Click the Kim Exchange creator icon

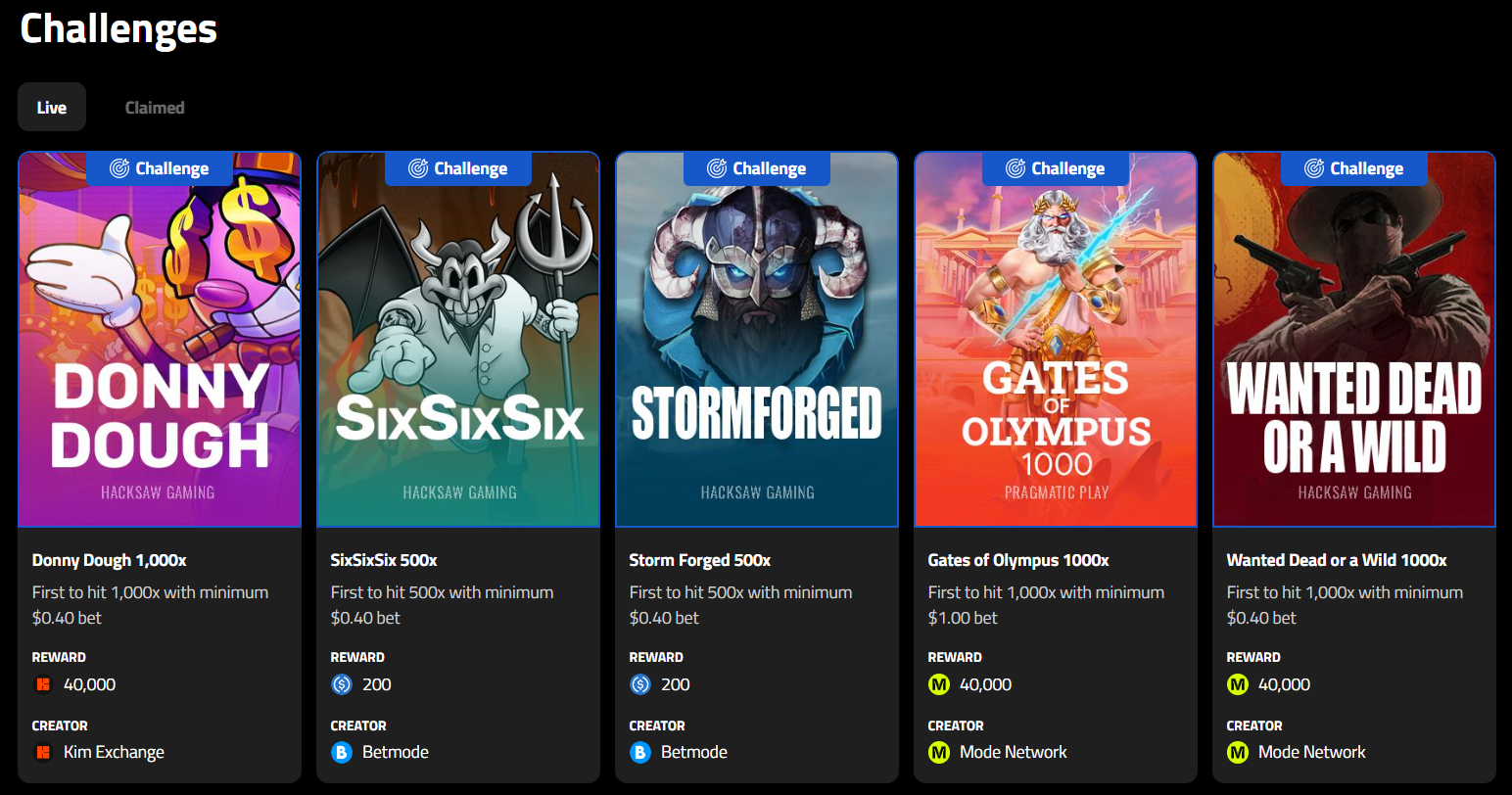click(x=43, y=752)
